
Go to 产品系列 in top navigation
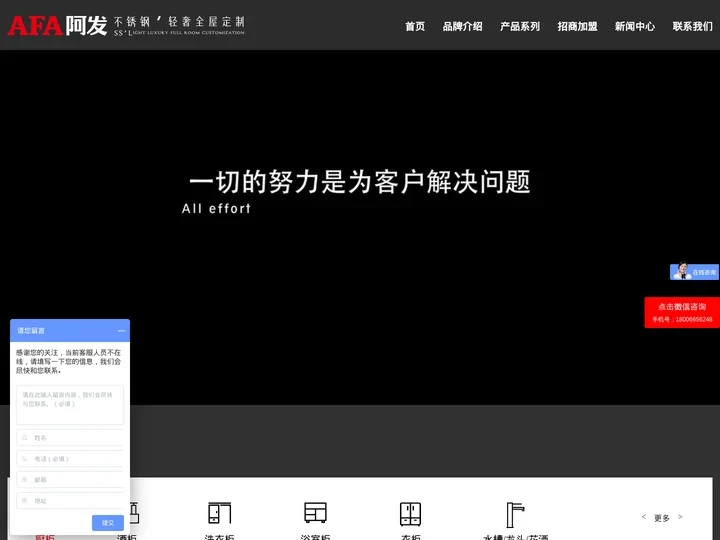click(520, 26)
